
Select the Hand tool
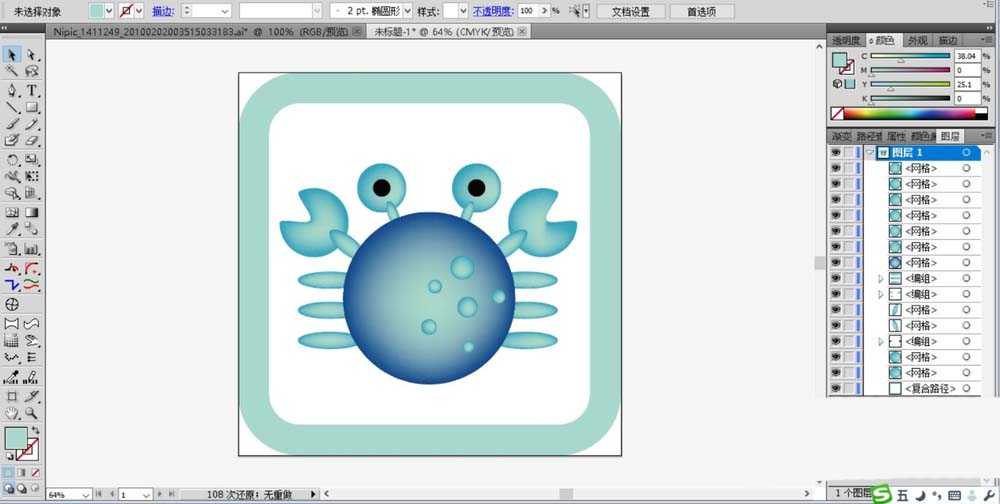click(x=12, y=413)
